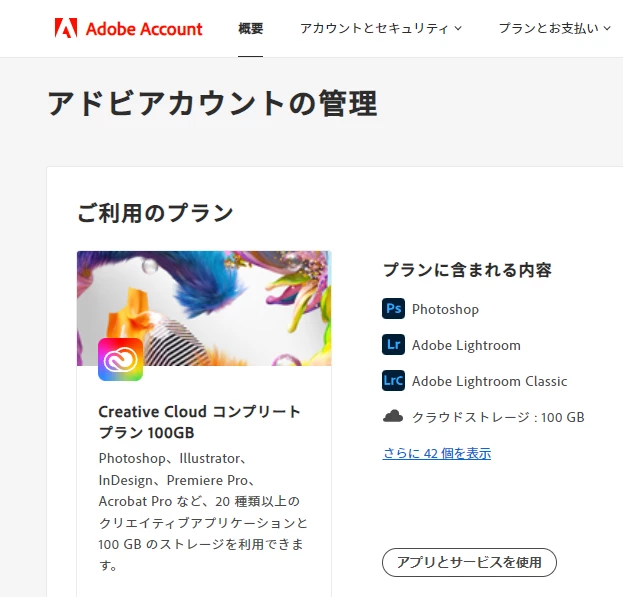
Task: Click the Adobe Account title text
Action: tap(144, 29)
